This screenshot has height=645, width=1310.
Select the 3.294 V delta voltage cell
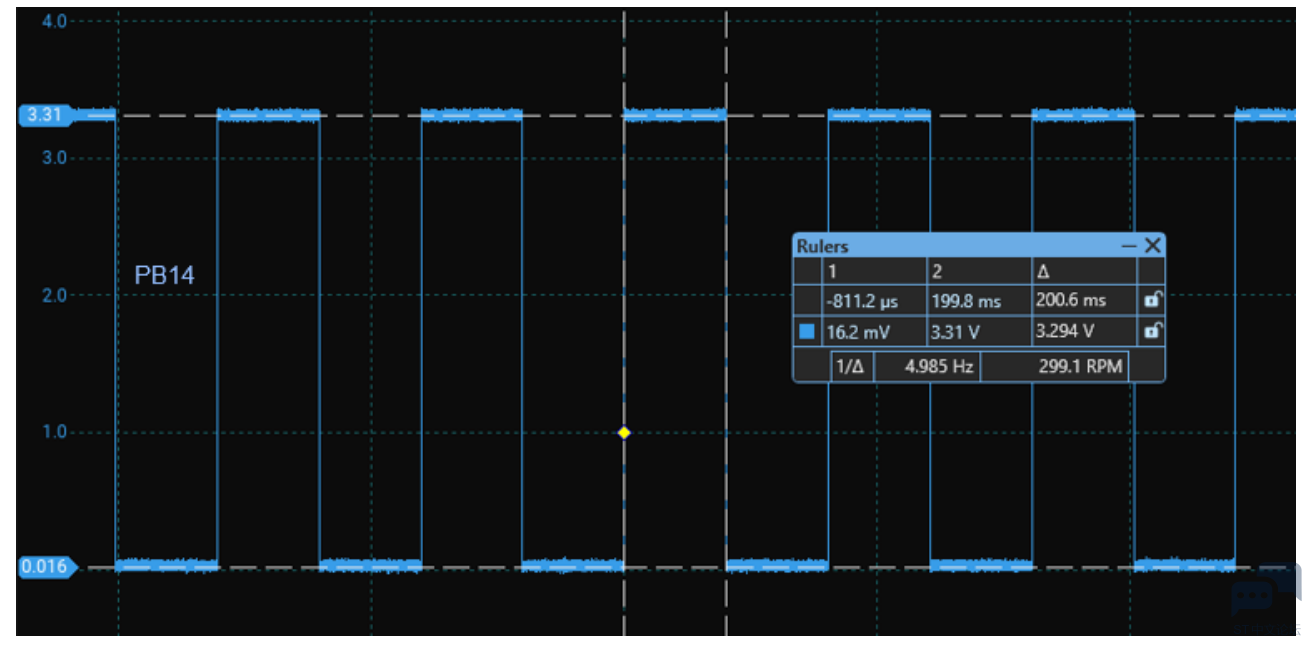[1084, 331]
